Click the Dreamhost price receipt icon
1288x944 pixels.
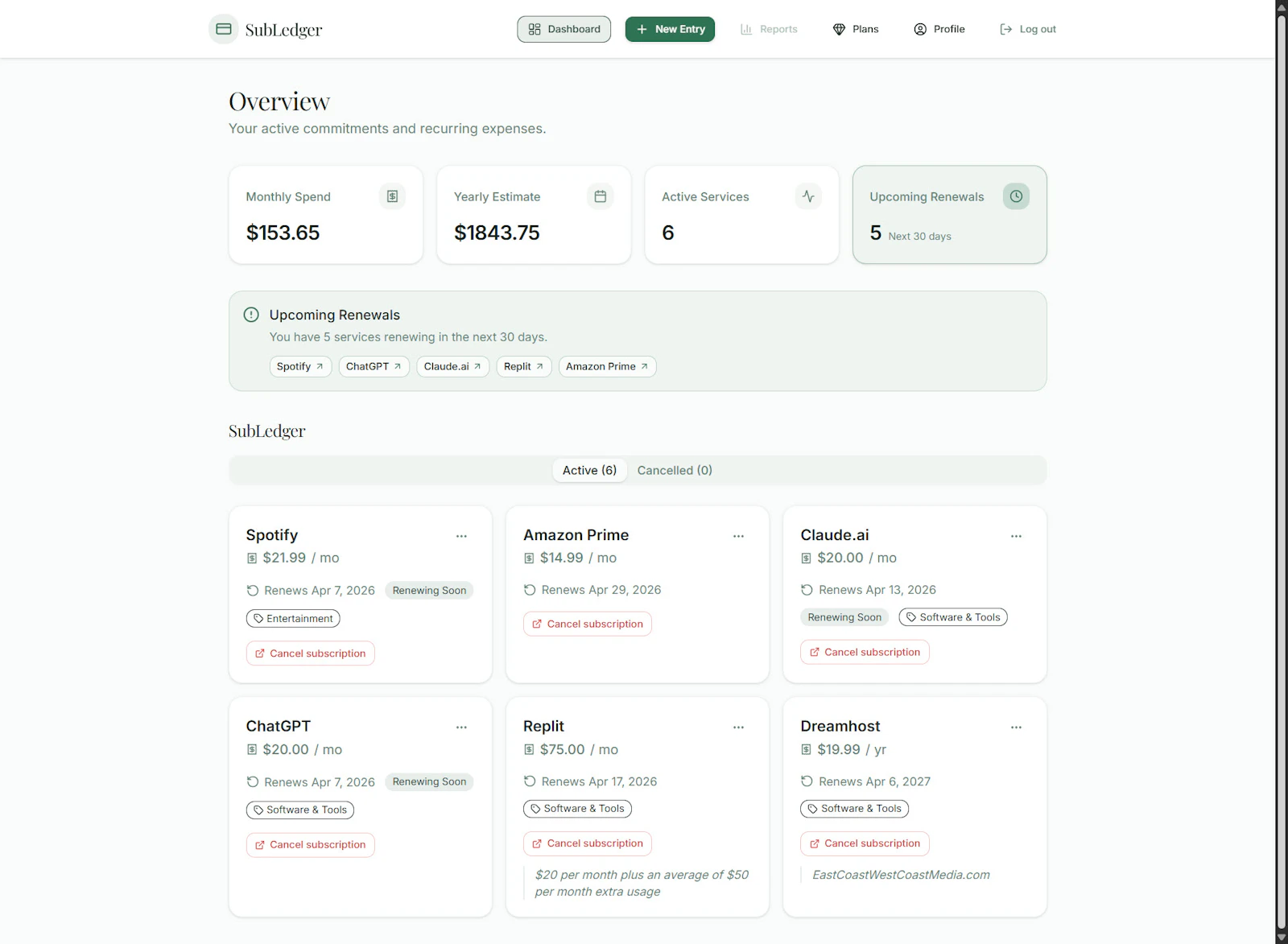(806, 750)
